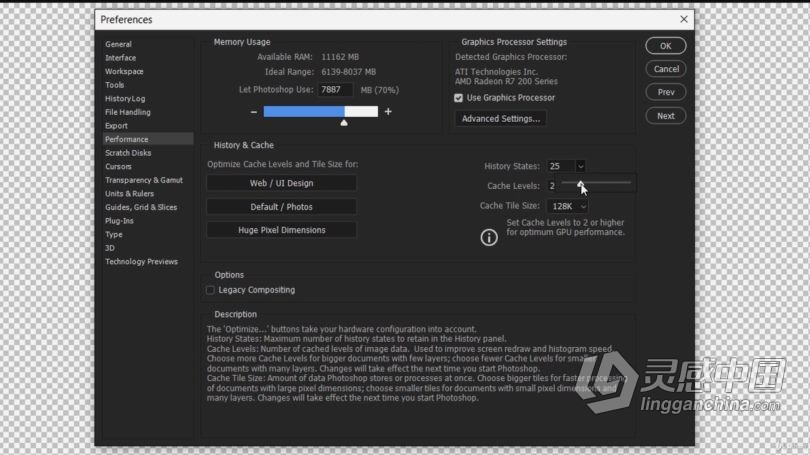Click the Options heading
This screenshot has width=810, height=455.
click(229, 275)
